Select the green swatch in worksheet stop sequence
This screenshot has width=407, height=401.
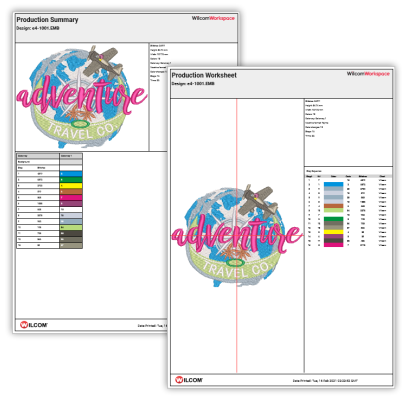coord(333,219)
